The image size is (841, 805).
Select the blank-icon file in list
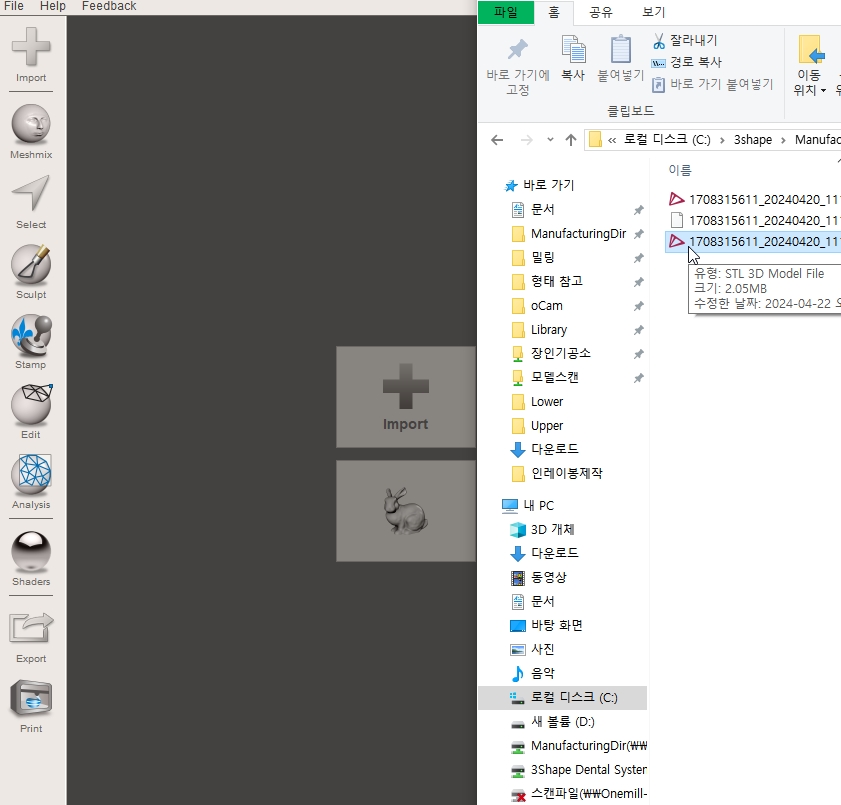point(753,220)
